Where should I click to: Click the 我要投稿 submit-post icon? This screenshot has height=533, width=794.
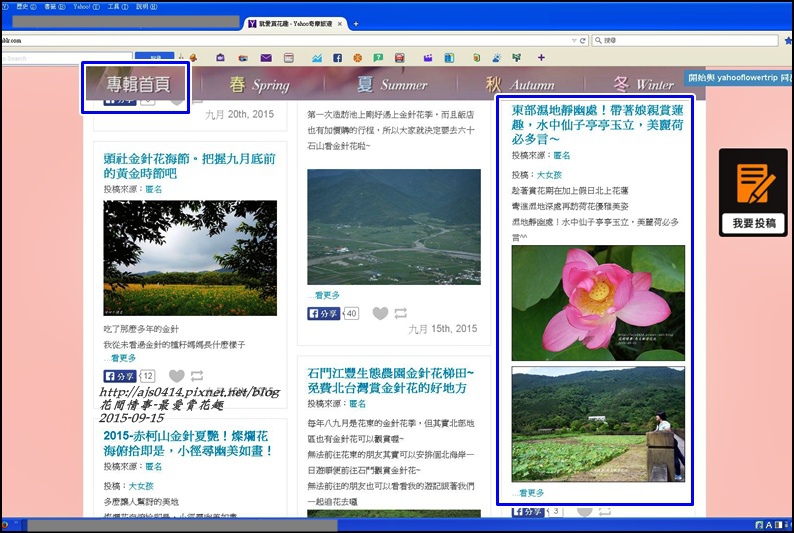(x=753, y=192)
